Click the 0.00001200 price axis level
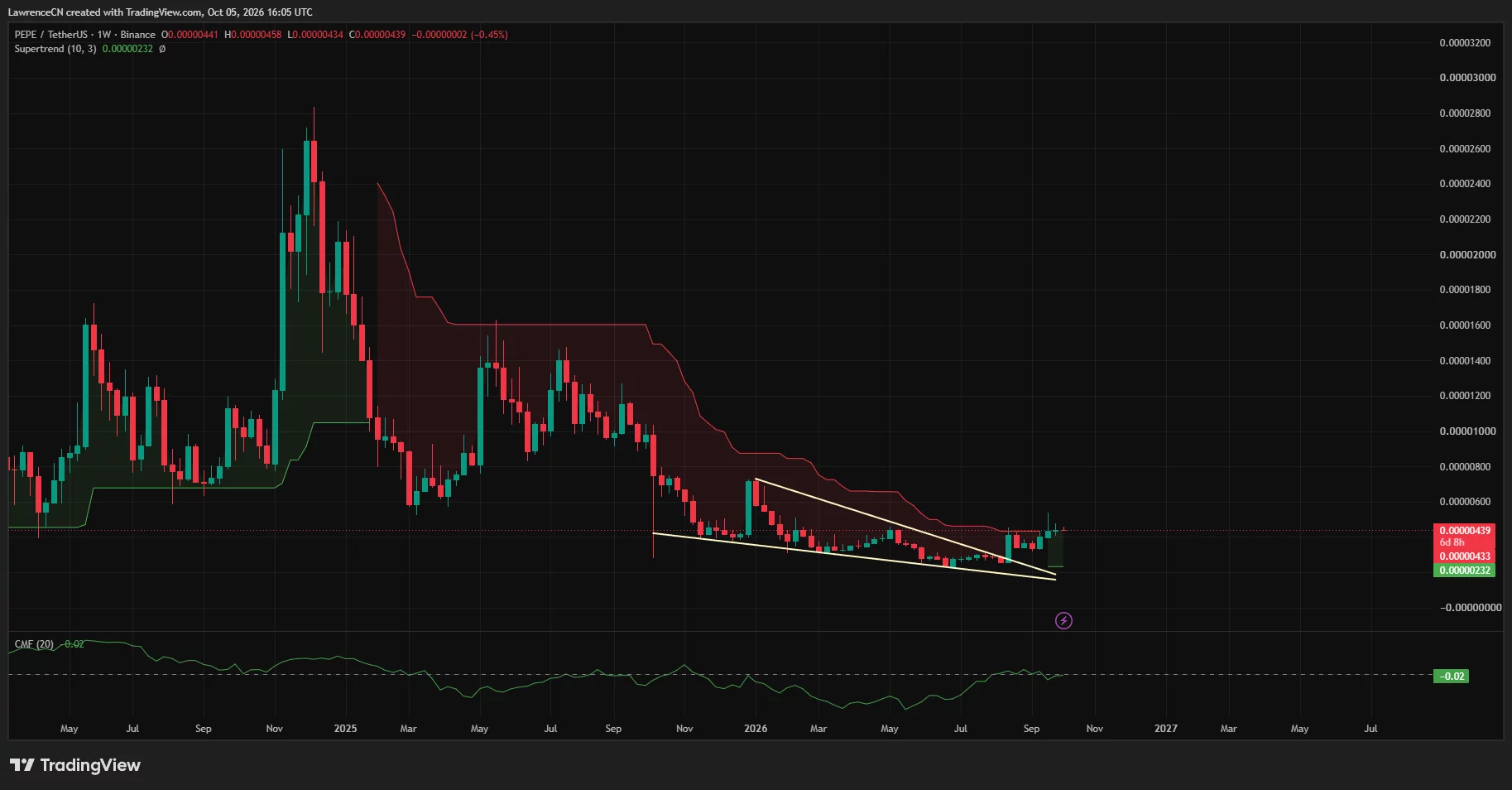Screen dimensions: 1512x790 click(x=1465, y=396)
